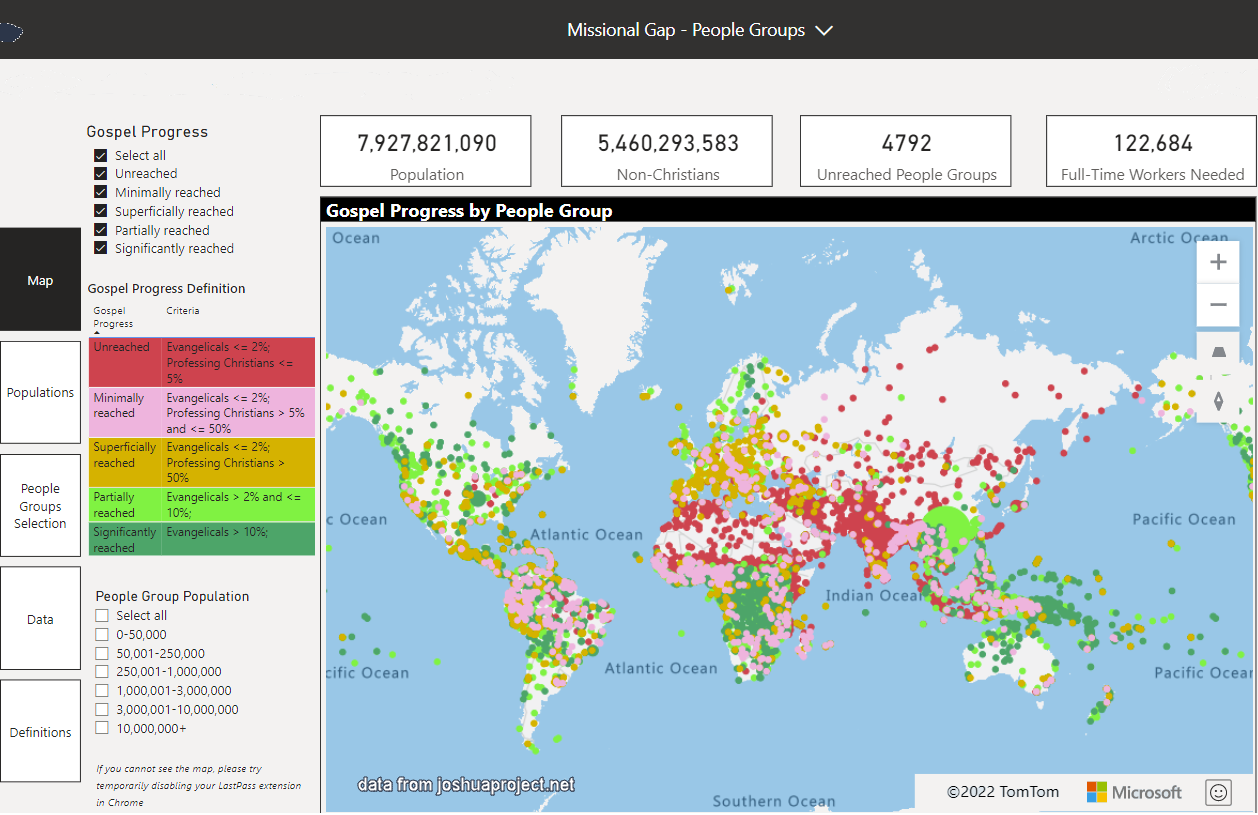Click the Unreached People Groups card
This screenshot has width=1258, height=815.
point(906,151)
